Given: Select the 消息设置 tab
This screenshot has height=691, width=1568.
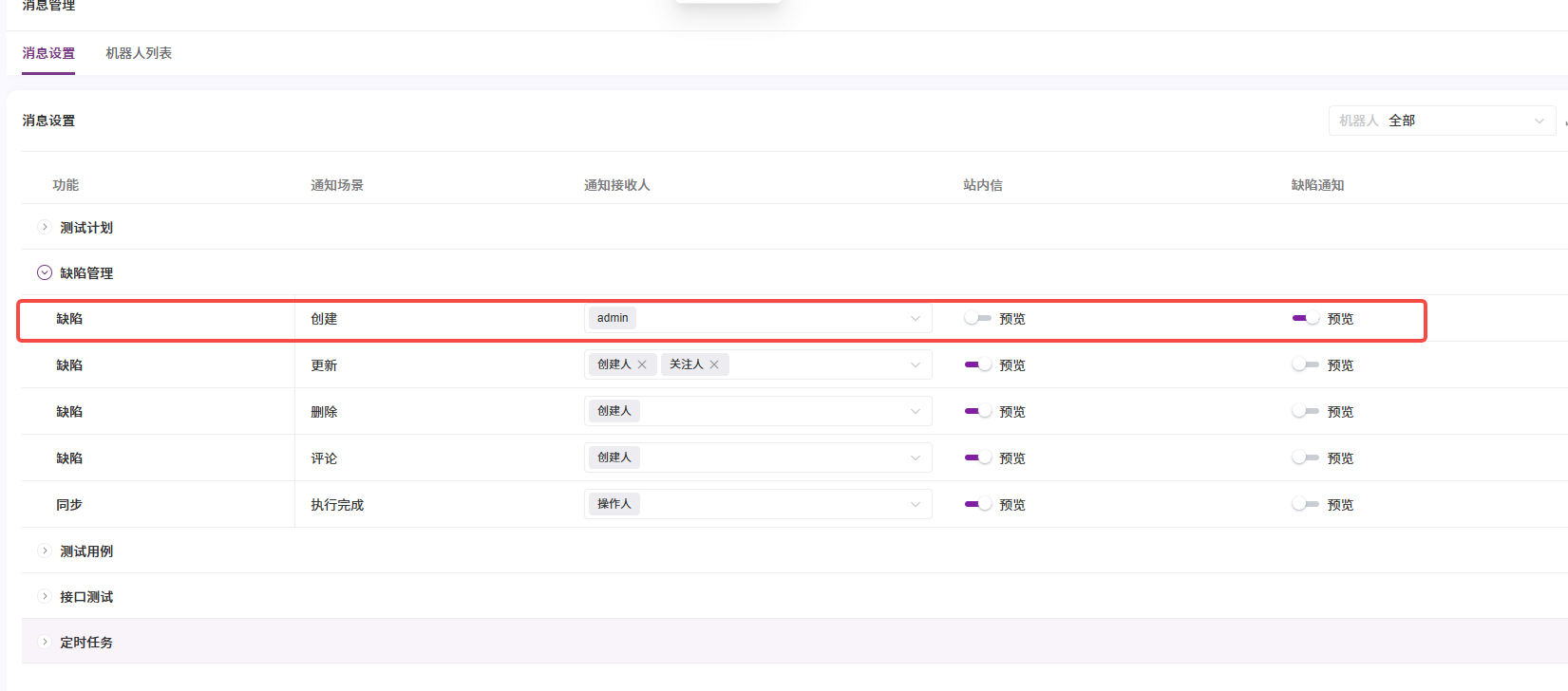Looking at the screenshot, I should pos(48,53).
